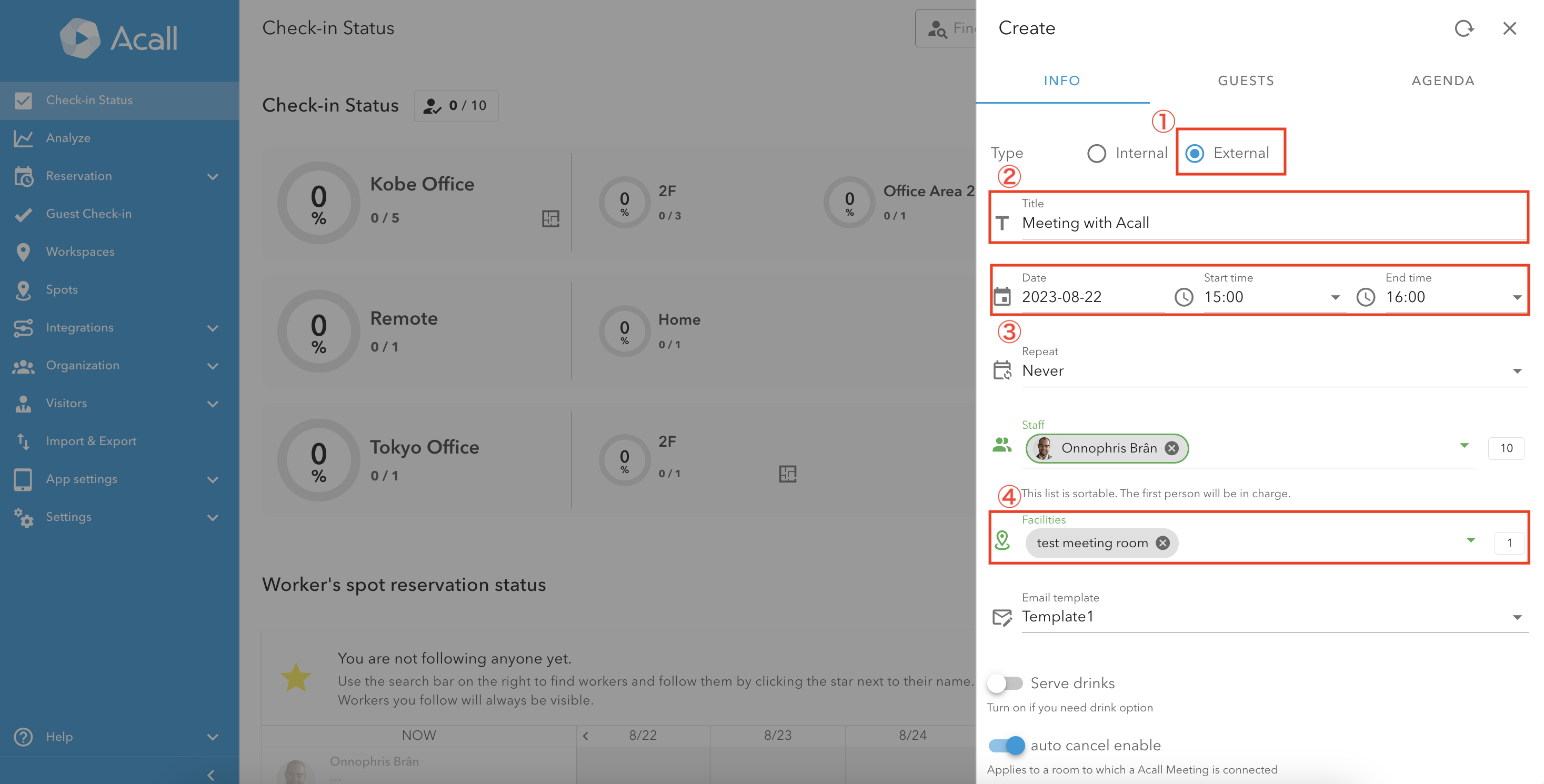Remove Onnophris Brân from Staff list
1544x784 pixels.
pyautogui.click(x=1172, y=448)
